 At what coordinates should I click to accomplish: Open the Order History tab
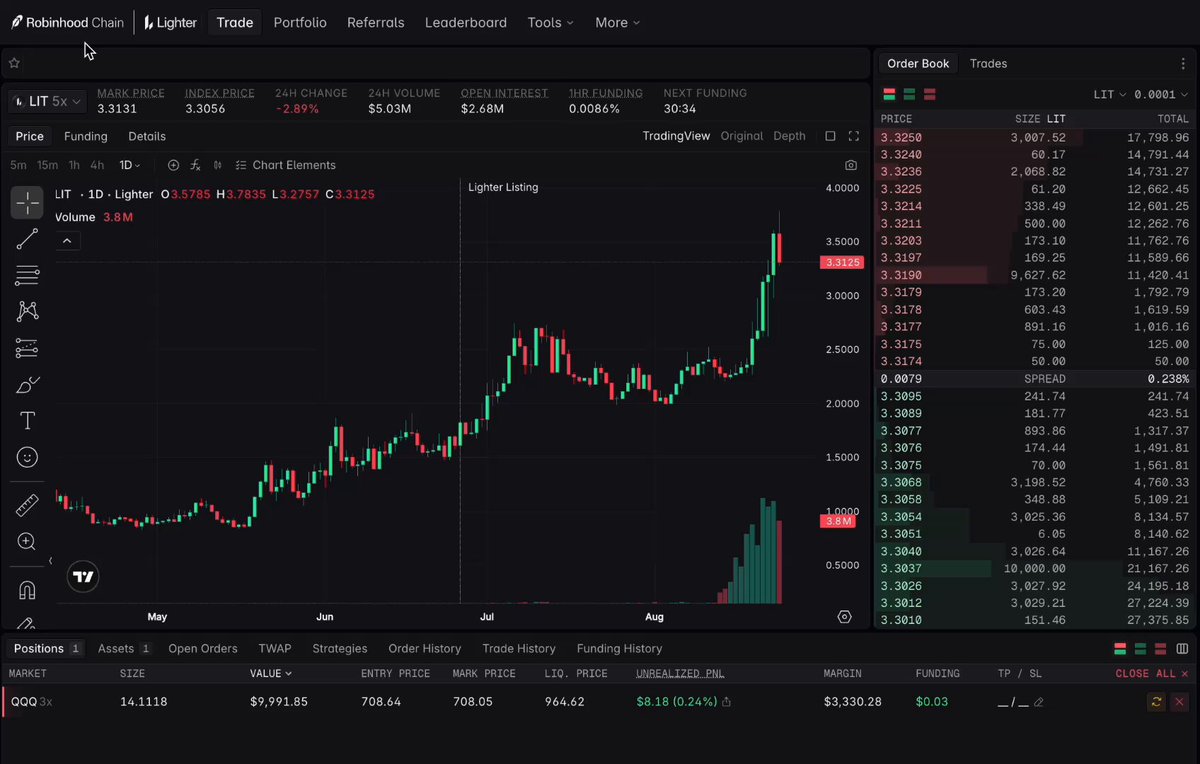tap(425, 648)
